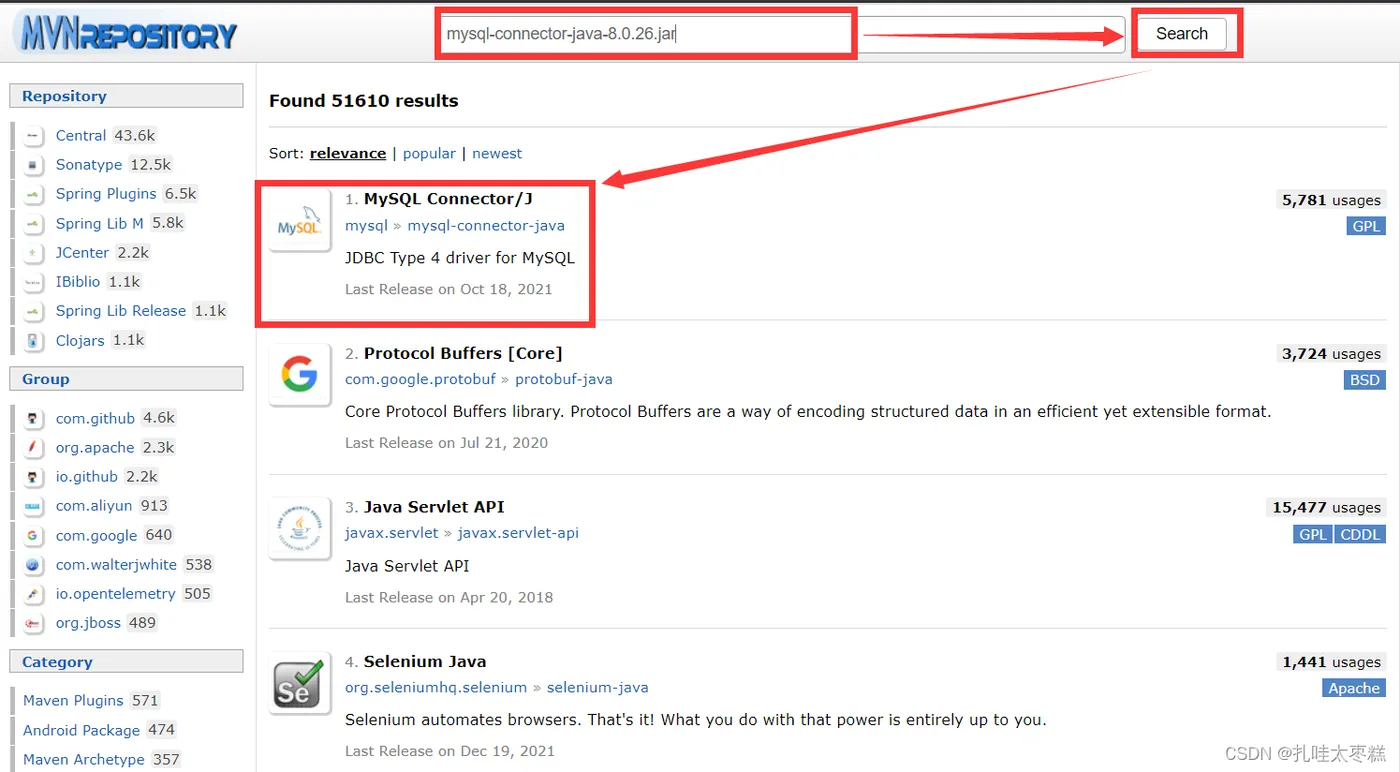Click the JCenter repository icon
This screenshot has height=772, width=1400.
[34, 253]
